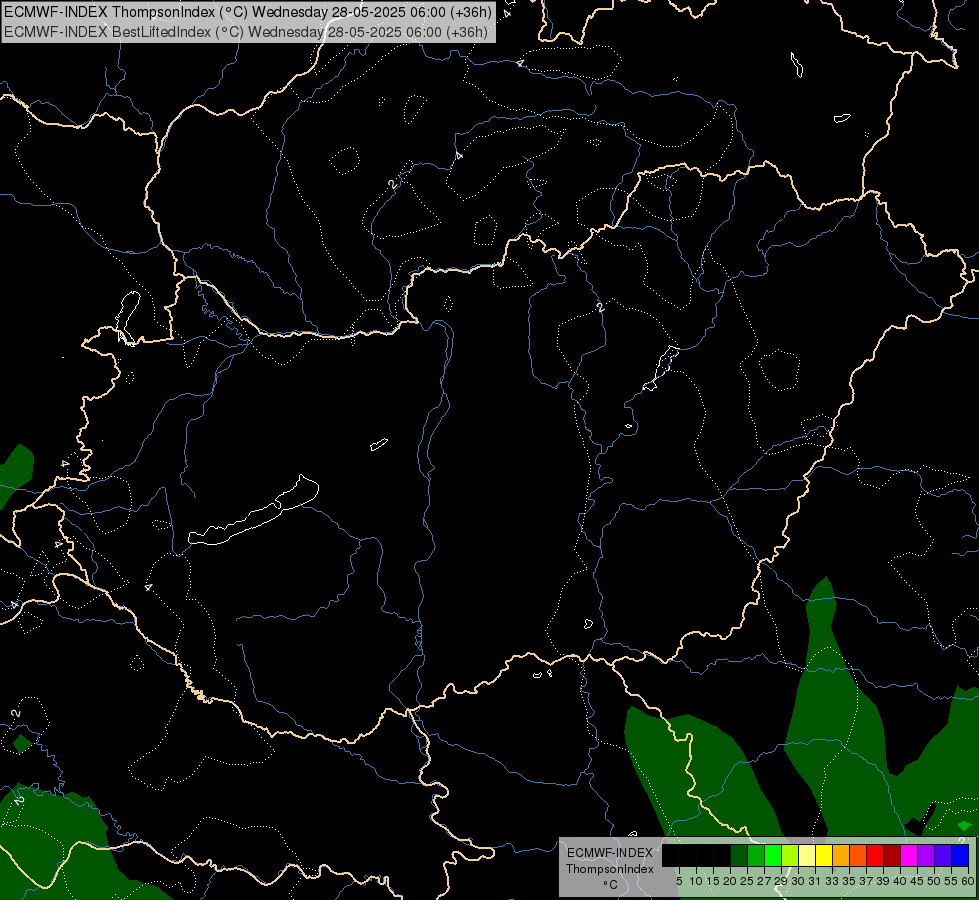Click the legend scale label 29
979x900 pixels.
click(x=781, y=881)
